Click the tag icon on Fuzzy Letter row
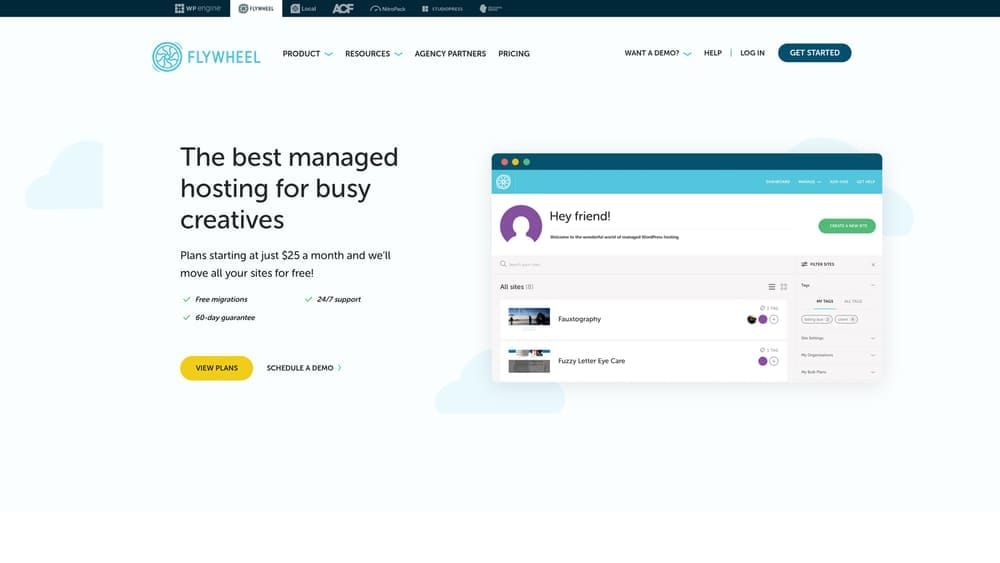The height and width of the screenshot is (563, 1000). (x=762, y=350)
